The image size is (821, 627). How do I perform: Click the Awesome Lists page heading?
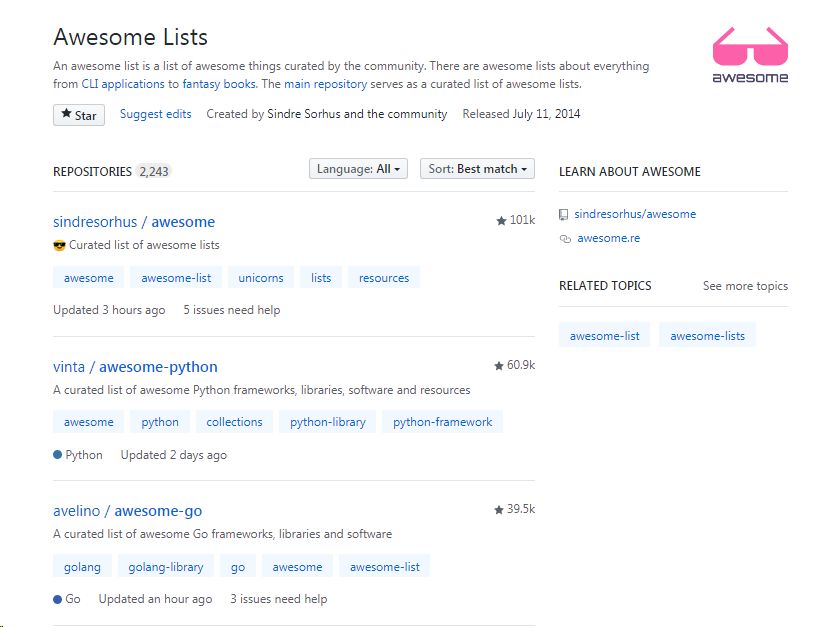tap(130, 37)
